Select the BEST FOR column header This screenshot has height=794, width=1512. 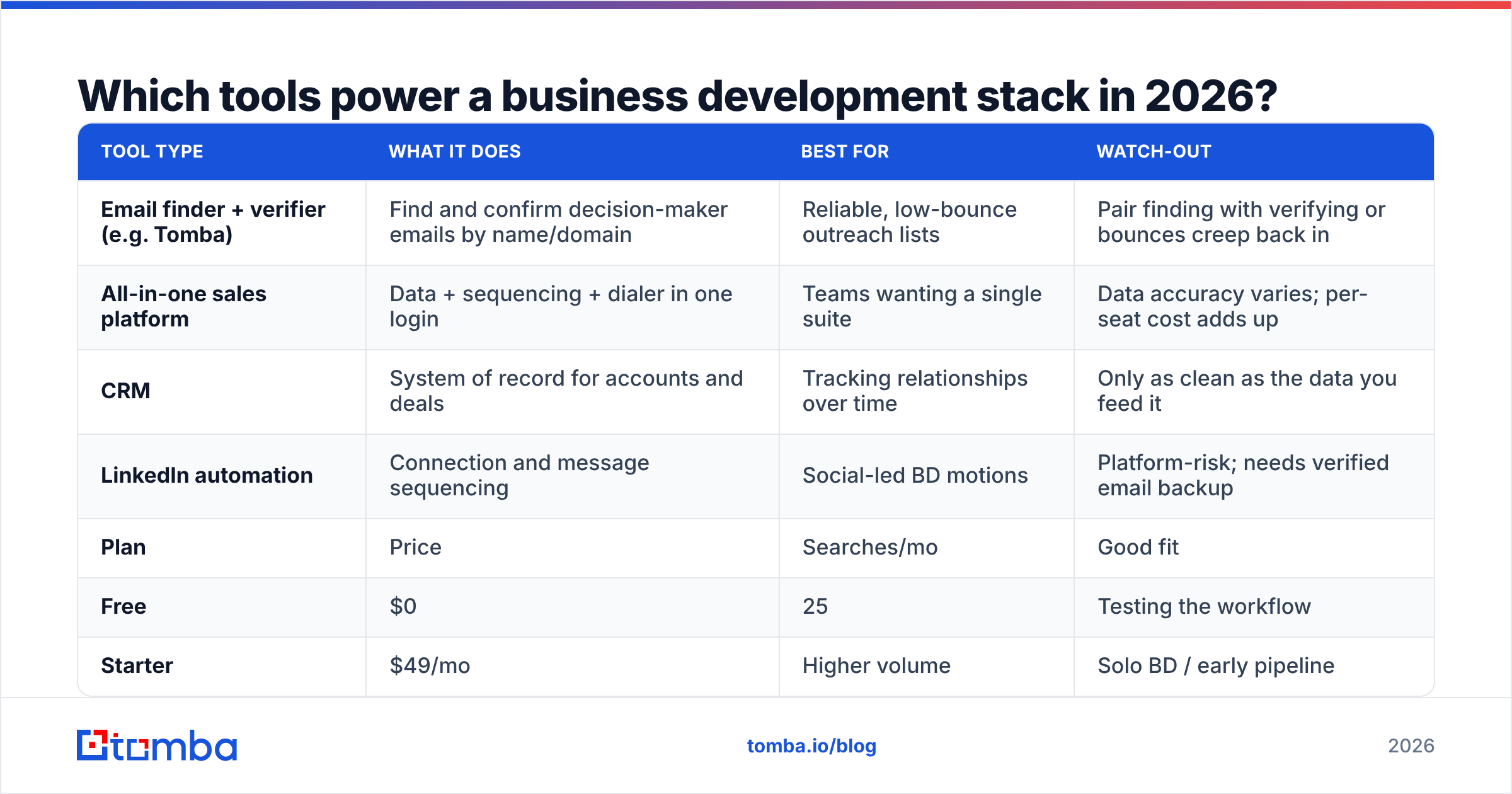click(x=845, y=151)
